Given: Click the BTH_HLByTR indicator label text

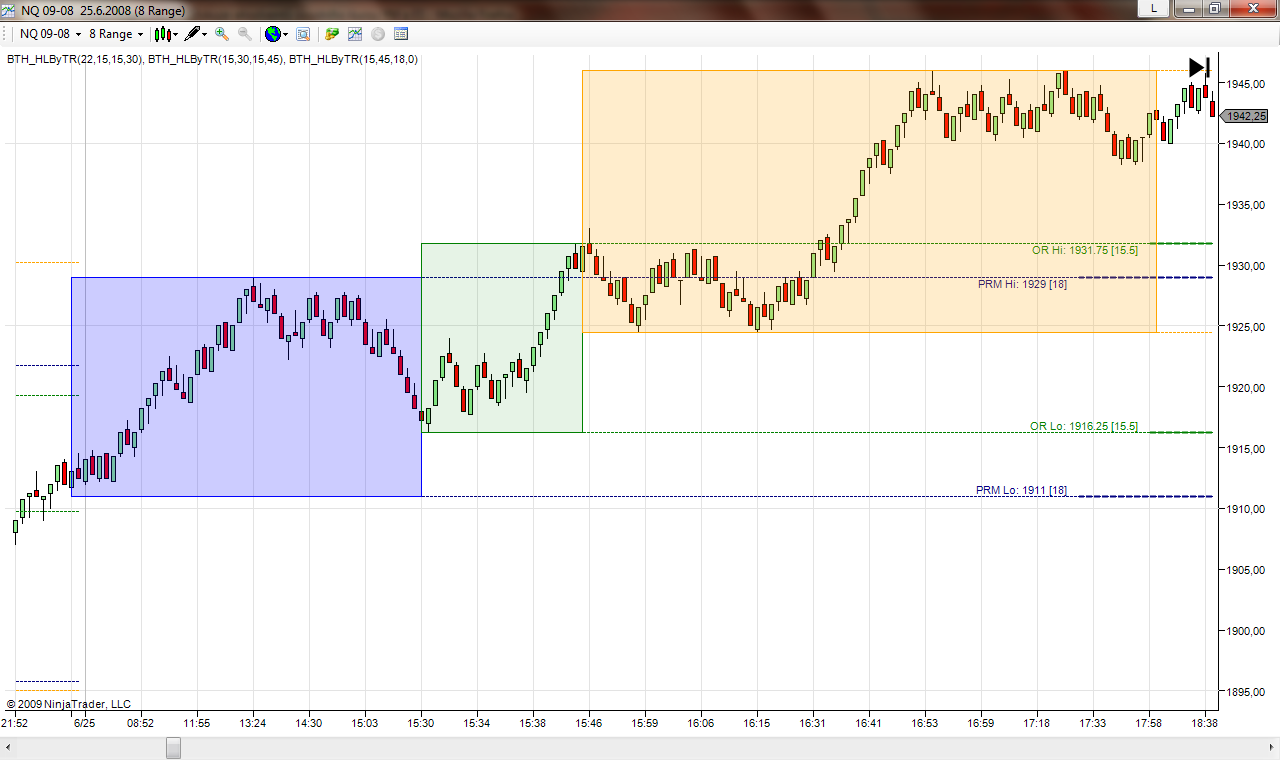Looking at the screenshot, I should (x=212, y=59).
